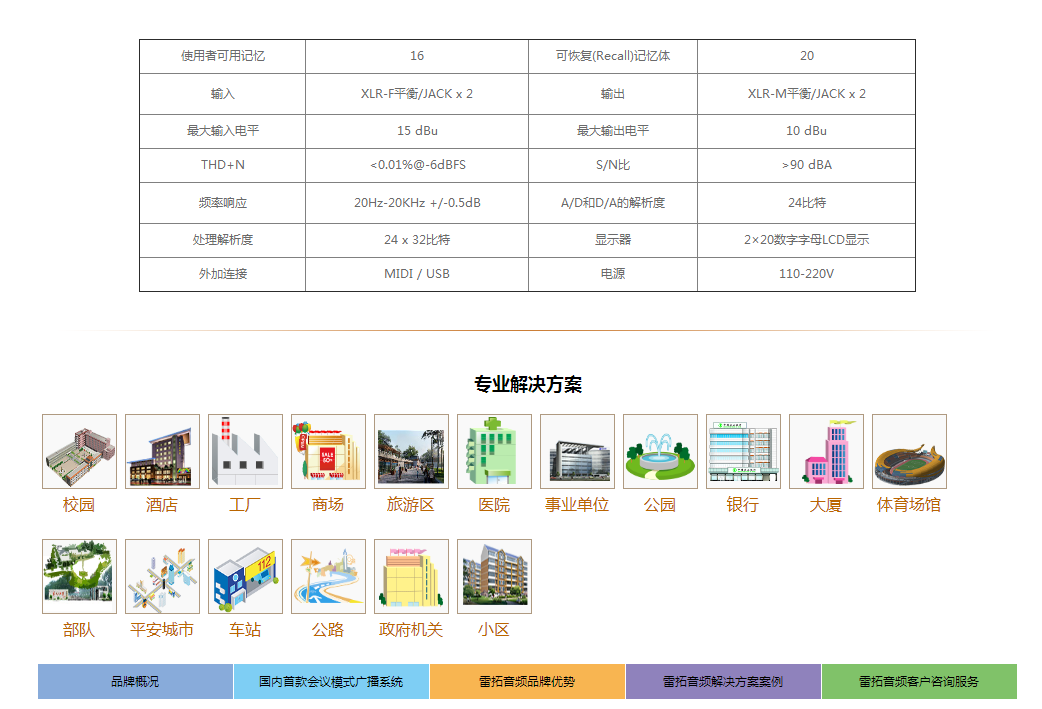Click the 车站 station icon
Screen dimensions: 1042x709
(x=245, y=576)
